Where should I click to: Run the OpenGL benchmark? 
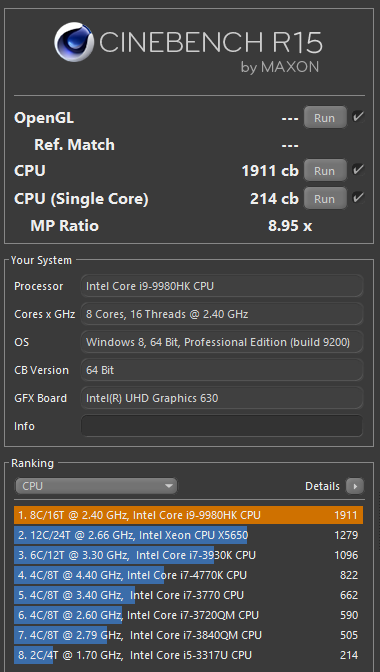pos(325,117)
